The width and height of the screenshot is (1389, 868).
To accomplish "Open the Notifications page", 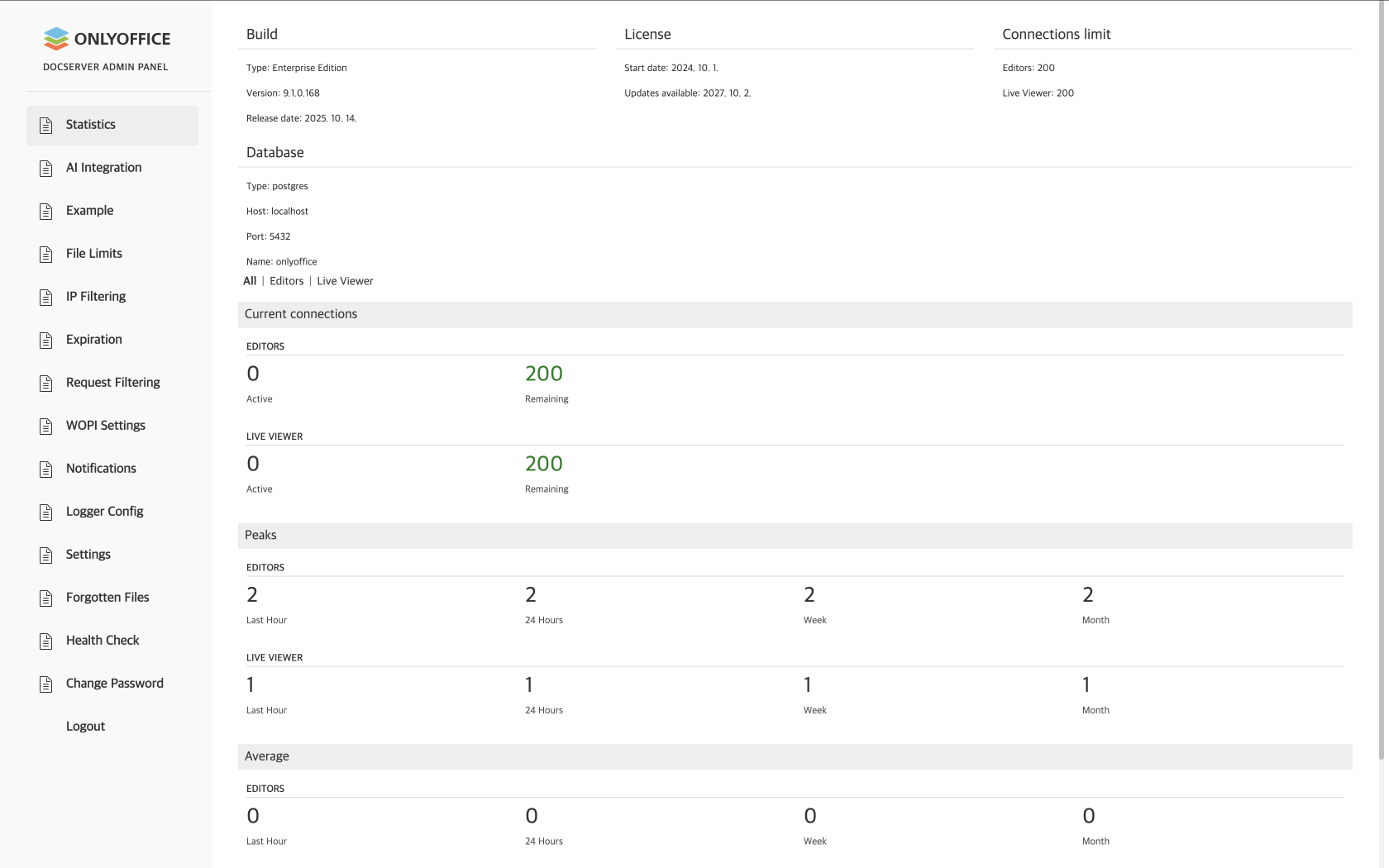I will click(101, 469).
